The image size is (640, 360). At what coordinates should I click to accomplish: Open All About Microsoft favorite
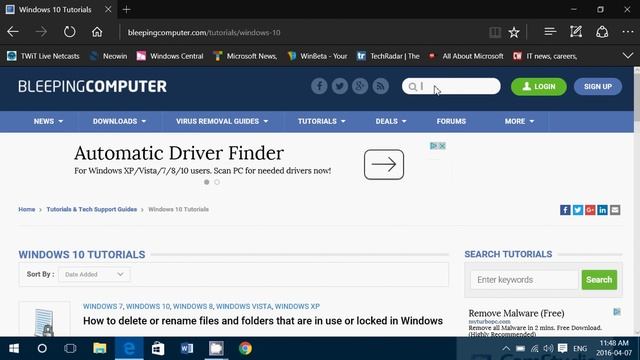pos(466,56)
